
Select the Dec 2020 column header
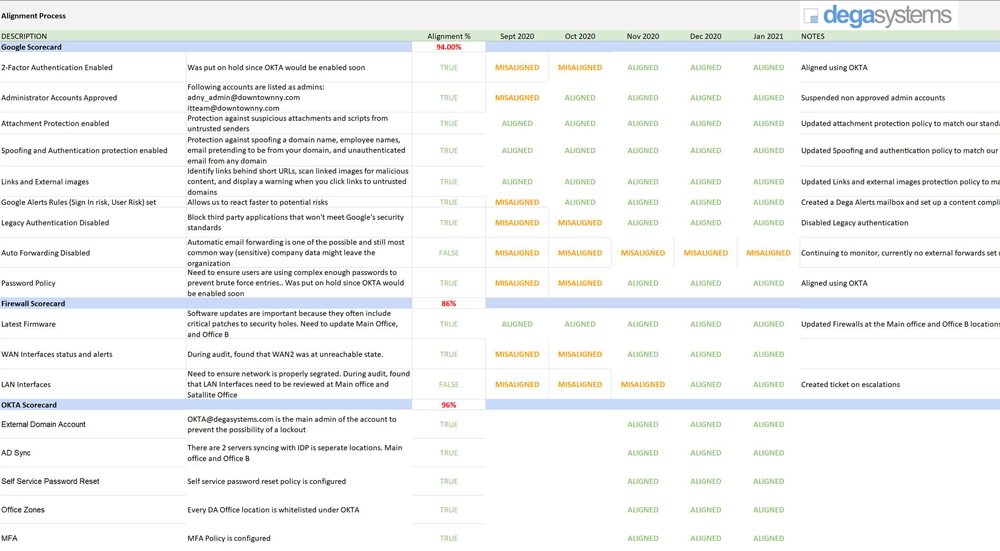(x=705, y=36)
